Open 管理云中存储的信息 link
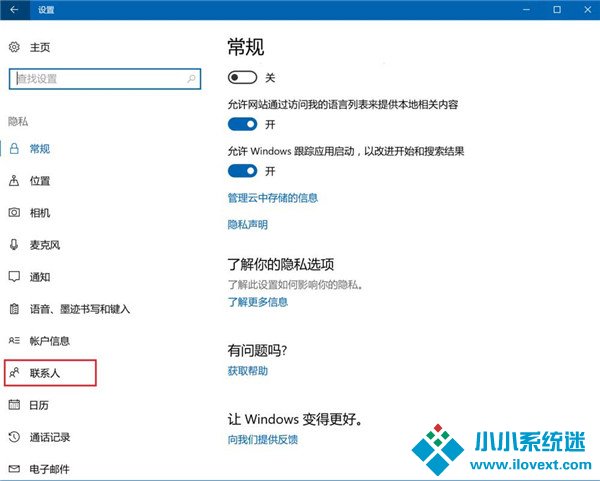 pyautogui.click(x=272, y=198)
